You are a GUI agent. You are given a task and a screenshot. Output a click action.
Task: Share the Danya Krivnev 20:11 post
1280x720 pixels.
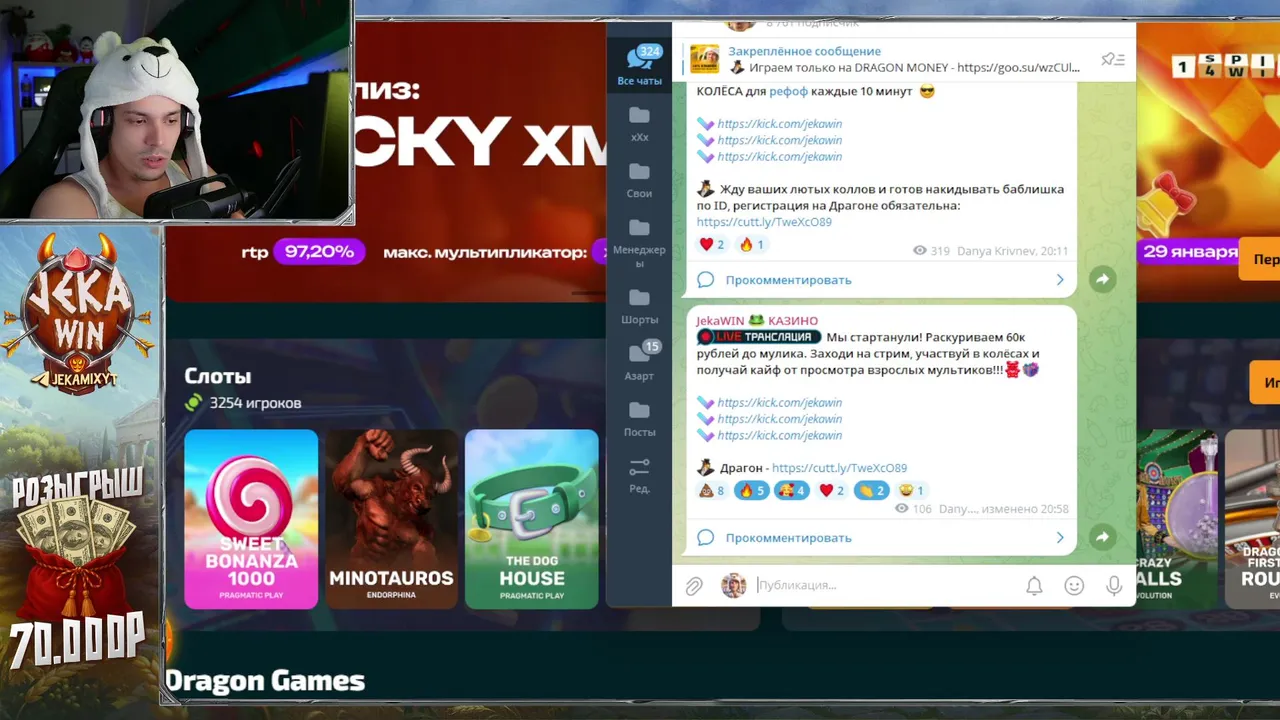pyautogui.click(x=1102, y=280)
